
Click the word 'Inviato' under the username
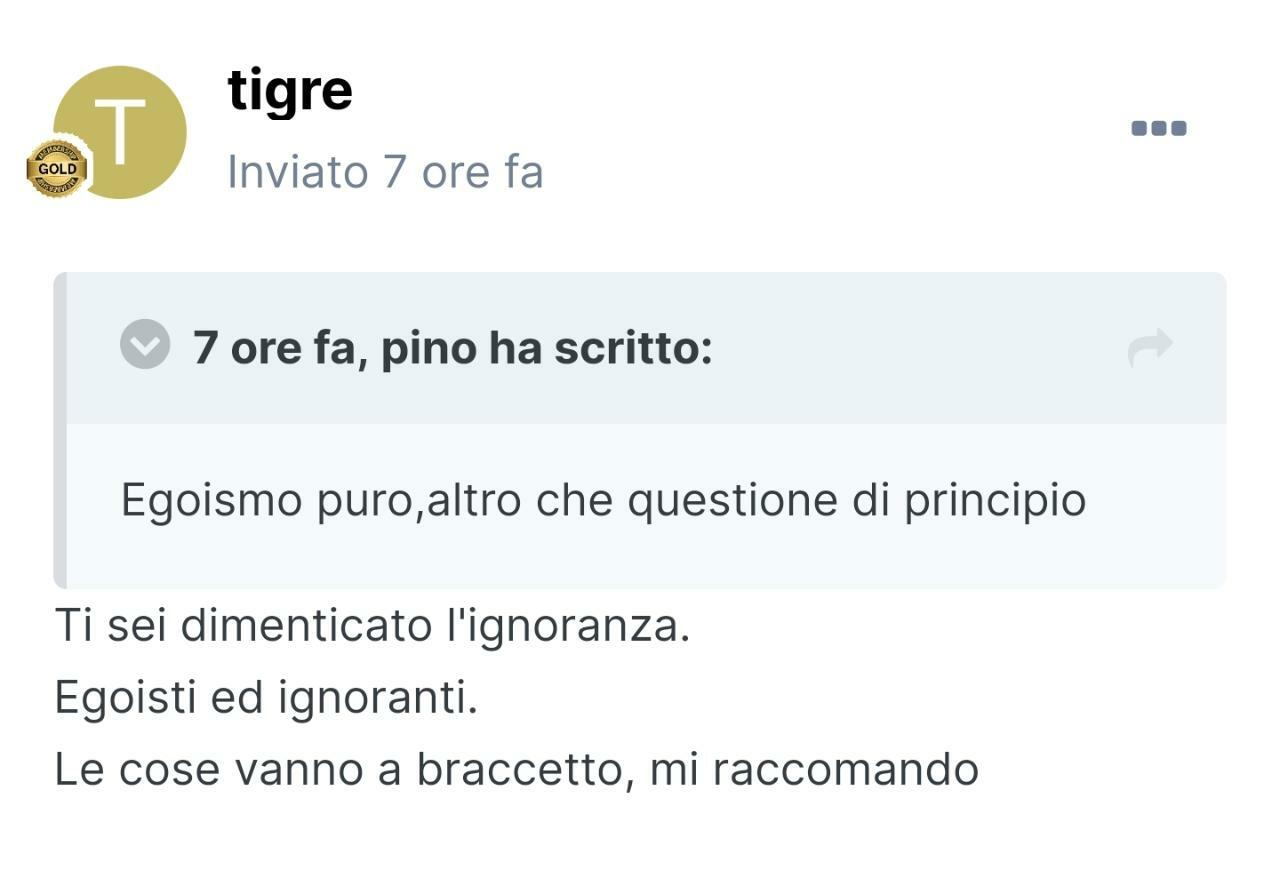(x=297, y=171)
